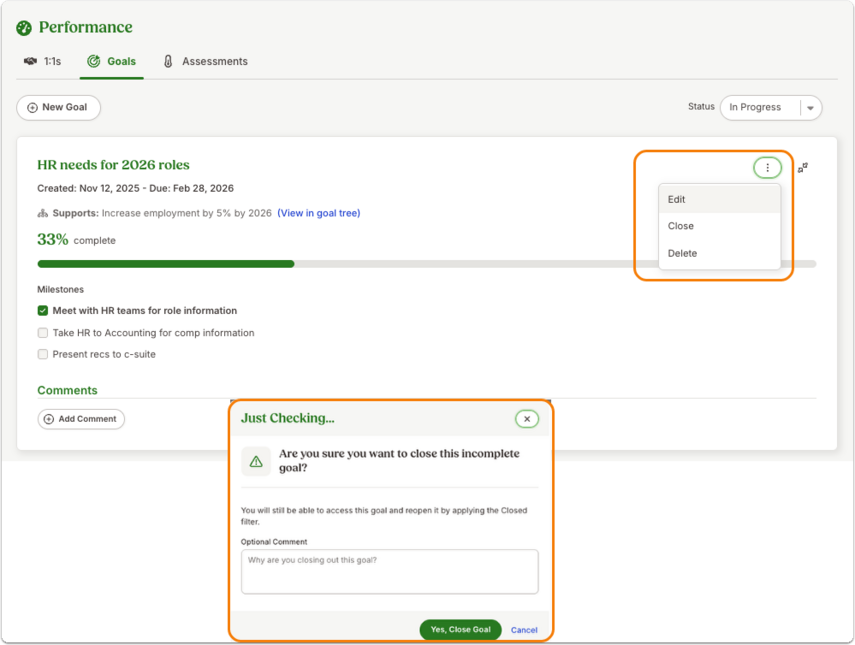
Task: Click the Add Comment button
Action: click(x=81, y=419)
